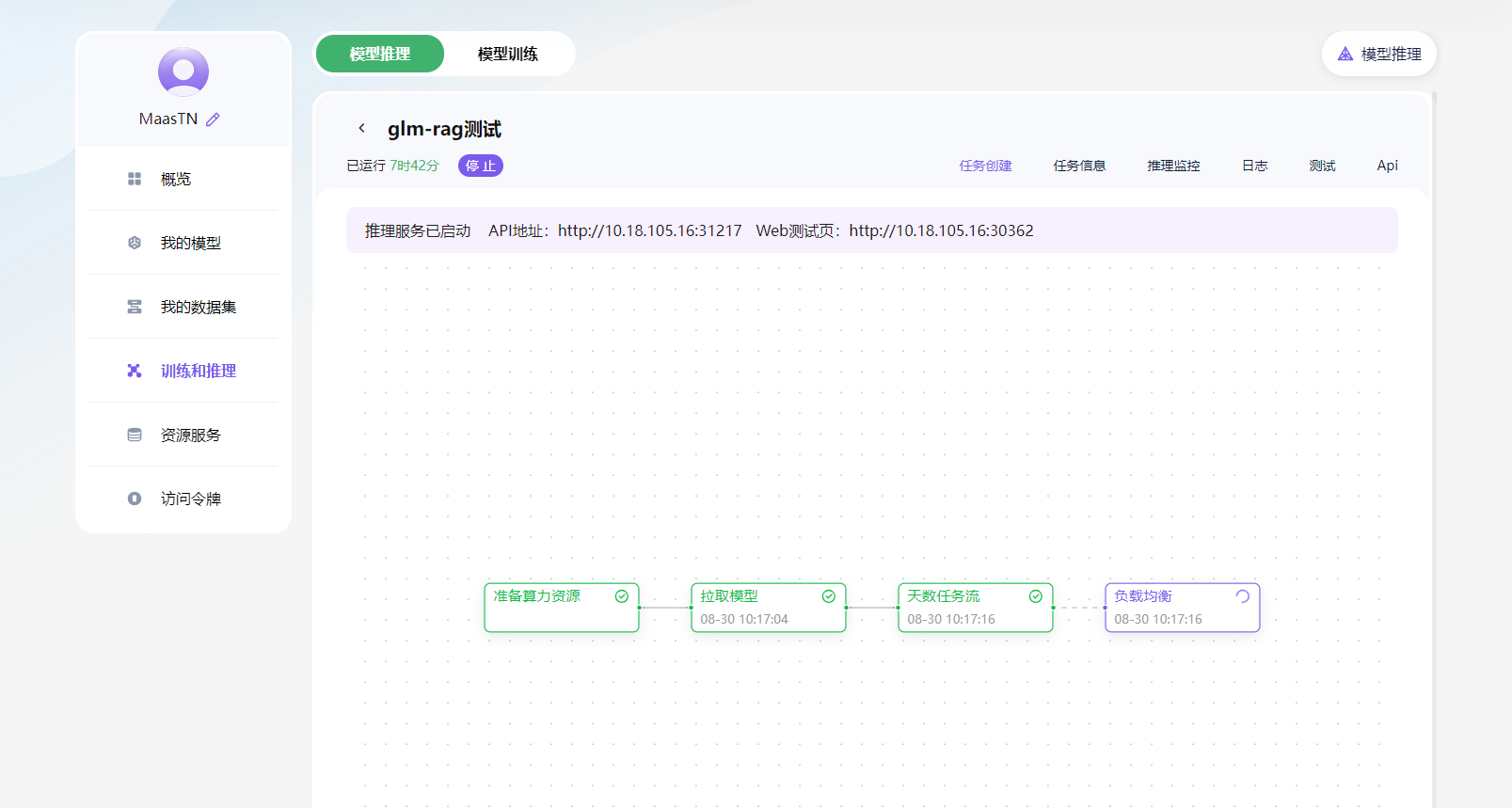The width and height of the screenshot is (1512, 808).
Task: Click the vertical scrollbar at right edge
Action: pyautogui.click(x=1434, y=450)
